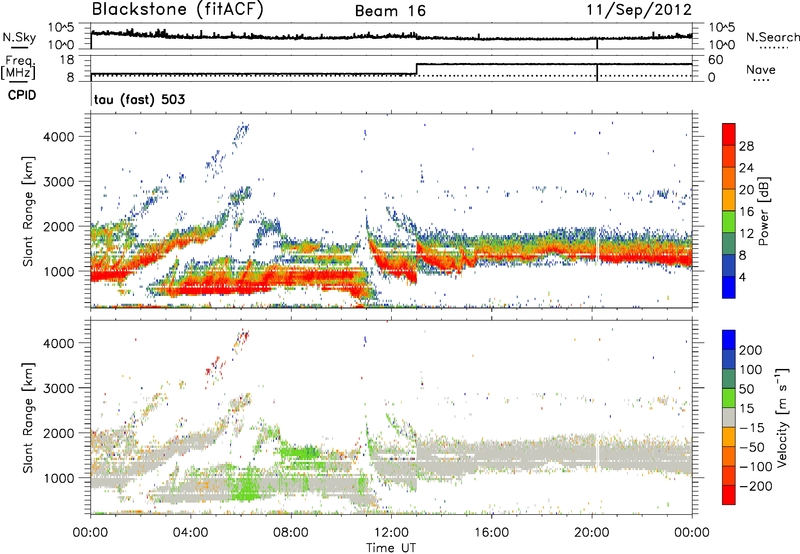The height and width of the screenshot is (554, 800).
Task: Click the light green segment of velocity colorbar
Action: [x=729, y=398]
